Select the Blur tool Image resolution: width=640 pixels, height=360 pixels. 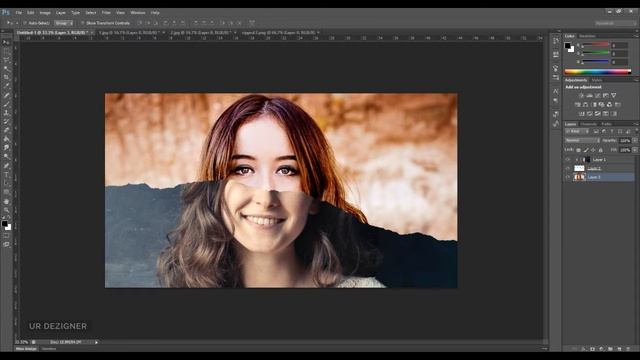coord(6,147)
